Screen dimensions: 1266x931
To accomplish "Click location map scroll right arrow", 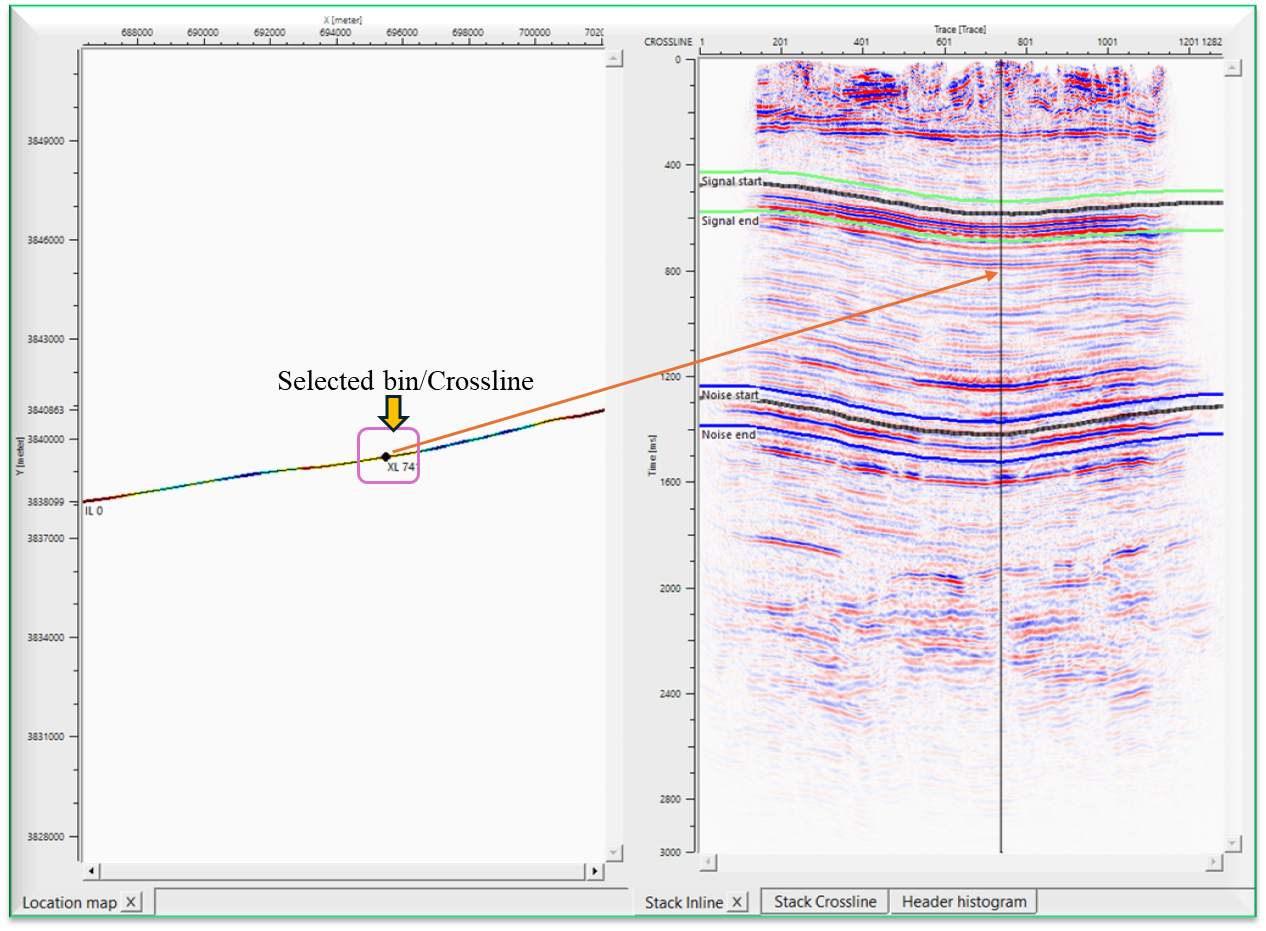I will [594, 872].
